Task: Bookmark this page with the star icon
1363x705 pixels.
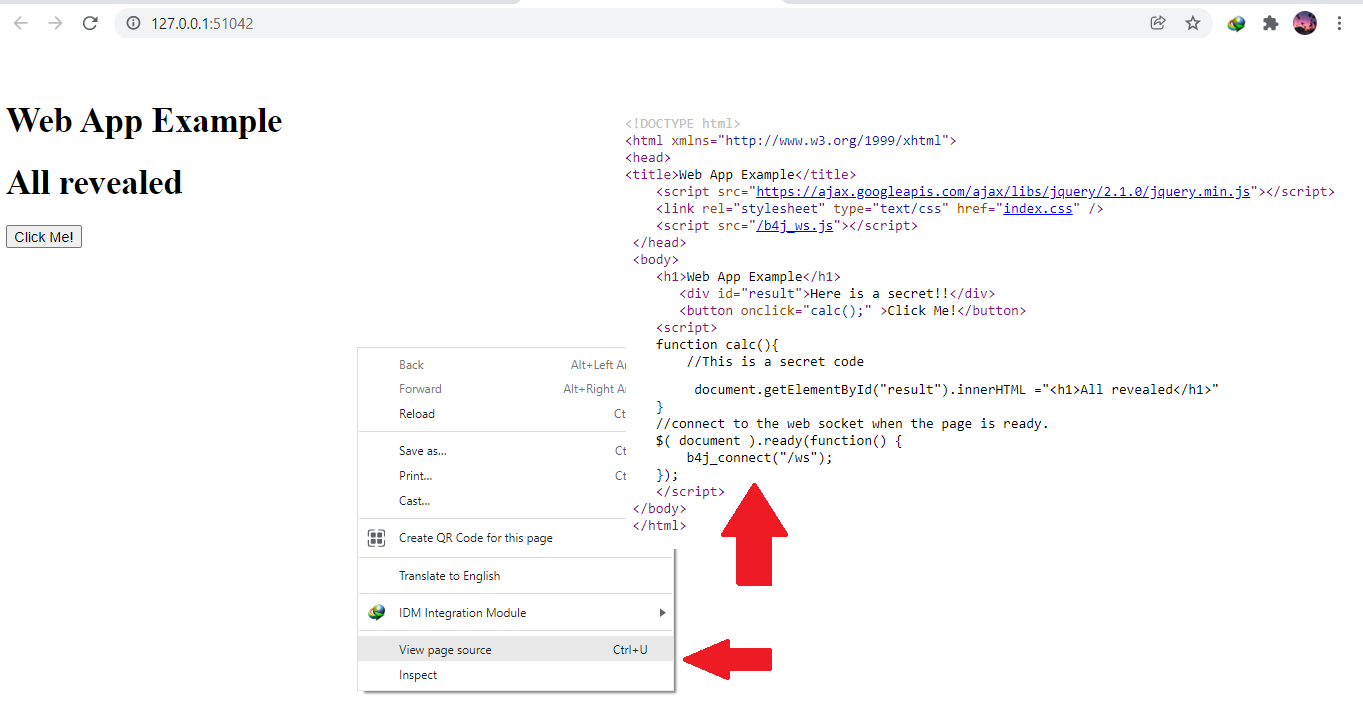Action: 1193,23
